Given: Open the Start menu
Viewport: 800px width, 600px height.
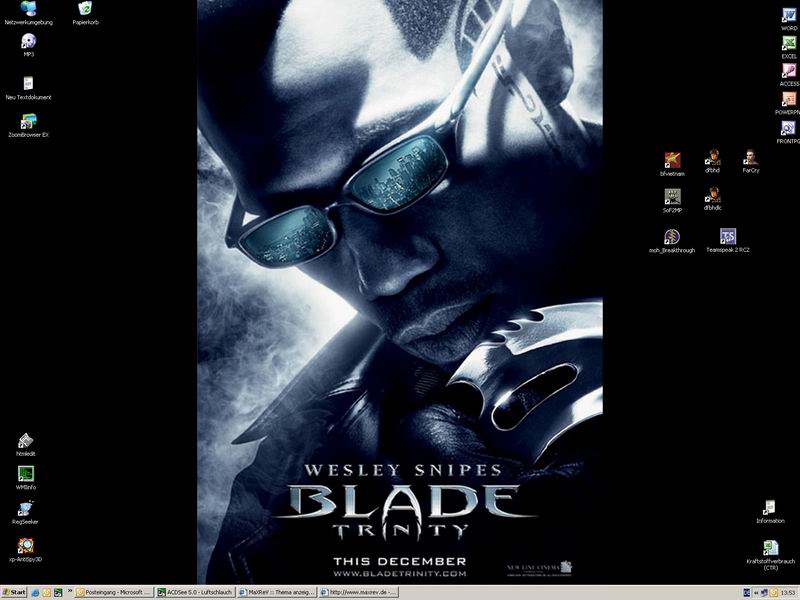Looking at the screenshot, I should (x=14, y=593).
